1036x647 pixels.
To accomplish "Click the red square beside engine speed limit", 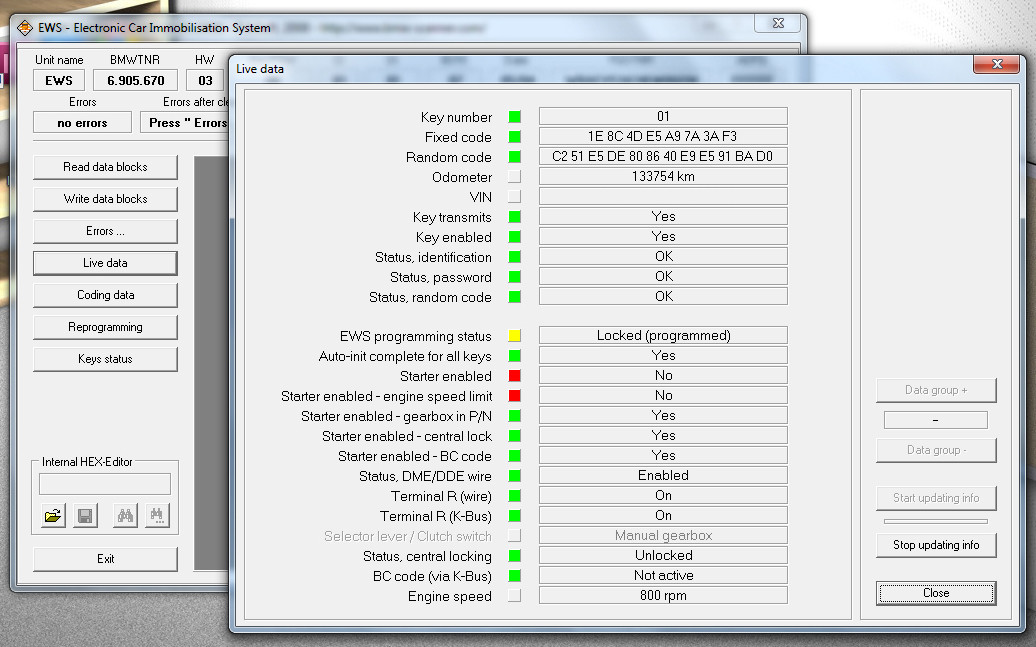I will (x=515, y=395).
